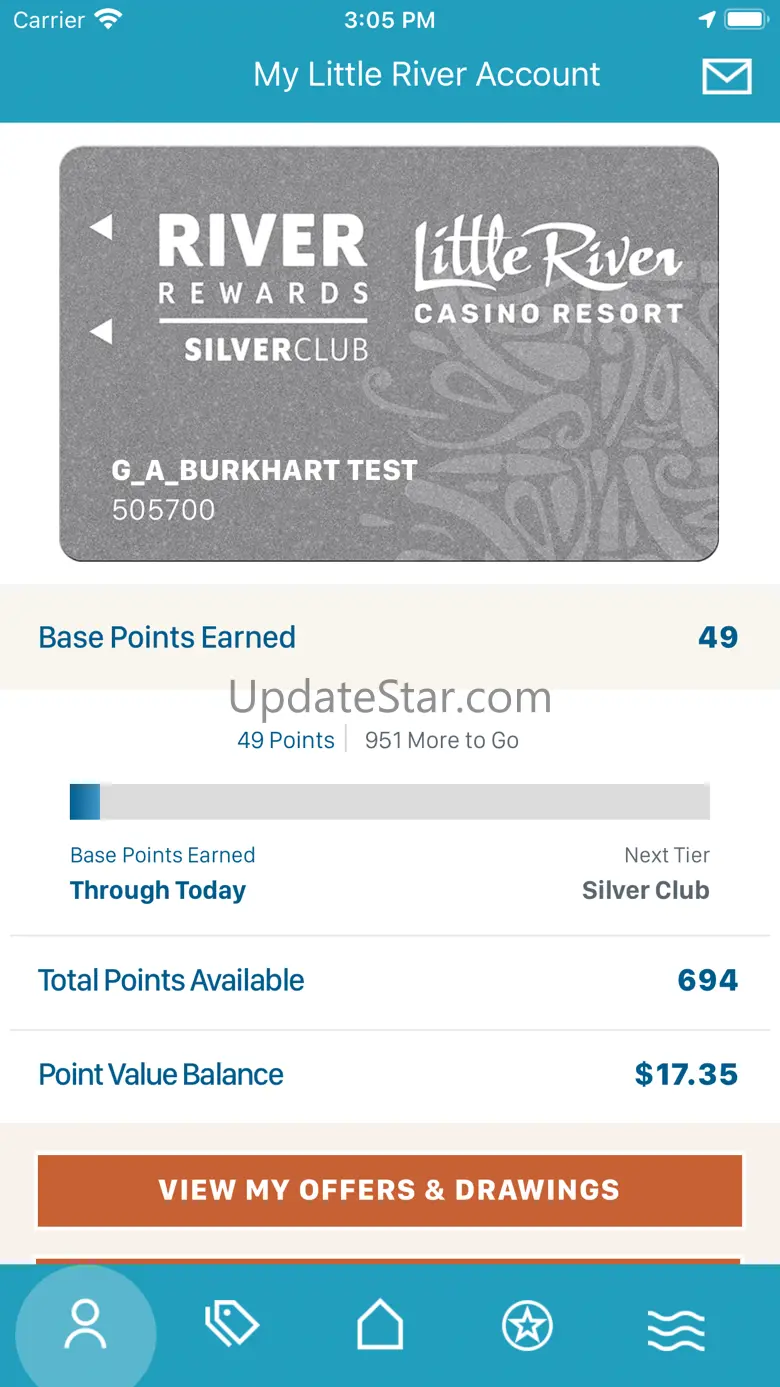Screen dimensions: 780x1387
Task: Tap the Wi-Fi status icon
Action: click(107, 19)
